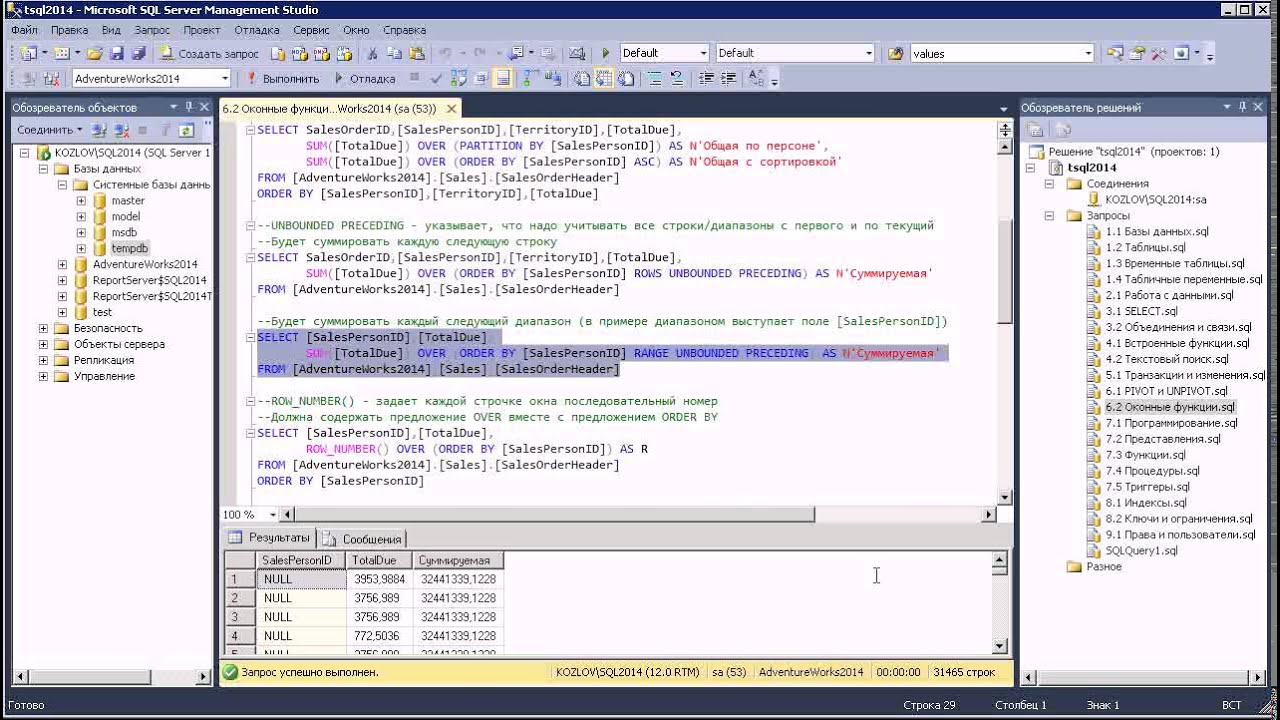
Task: Open the Правка menu
Action: click(x=69, y=30)
